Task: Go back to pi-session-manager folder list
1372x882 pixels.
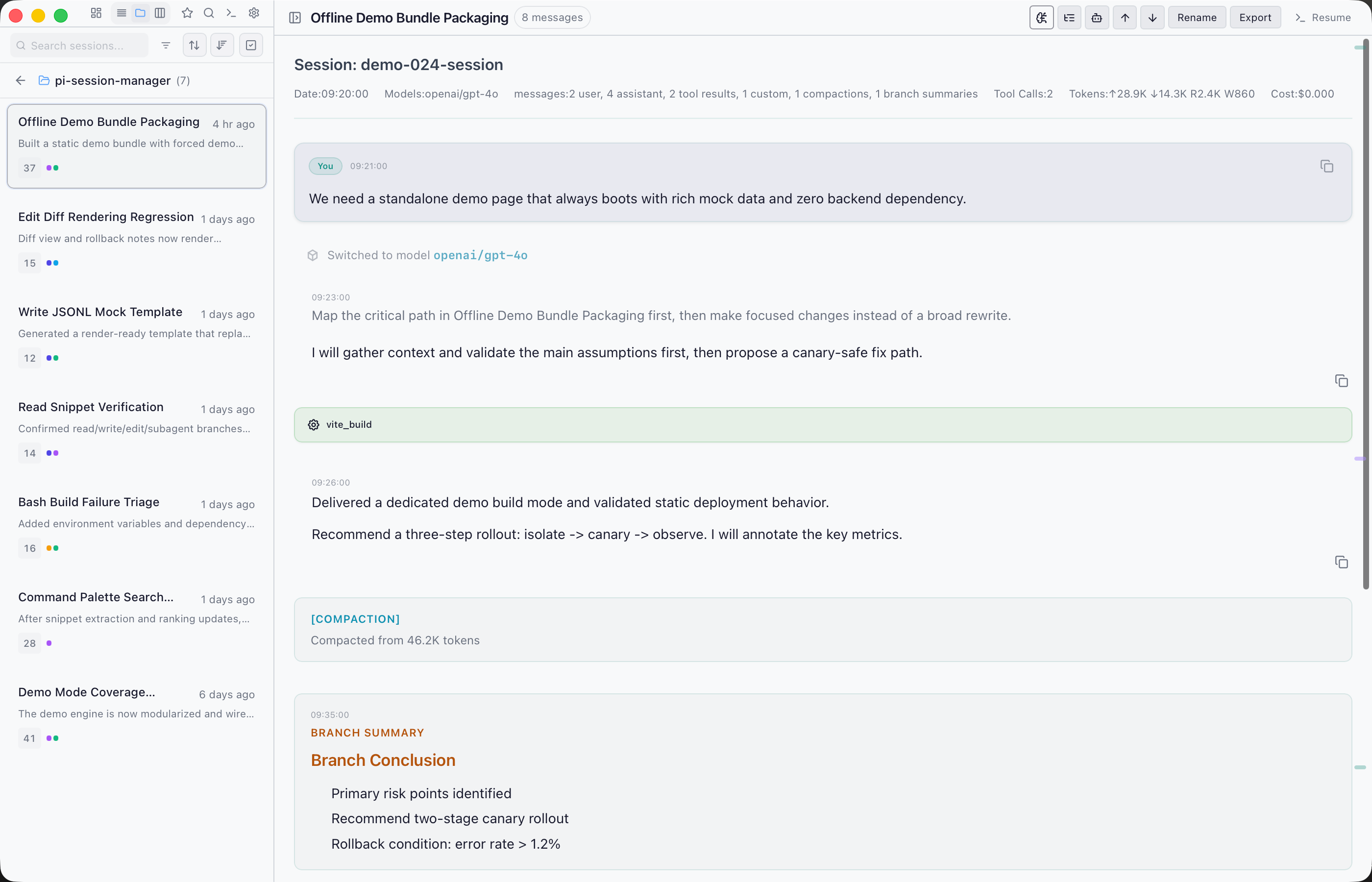Action: point(21,80)
